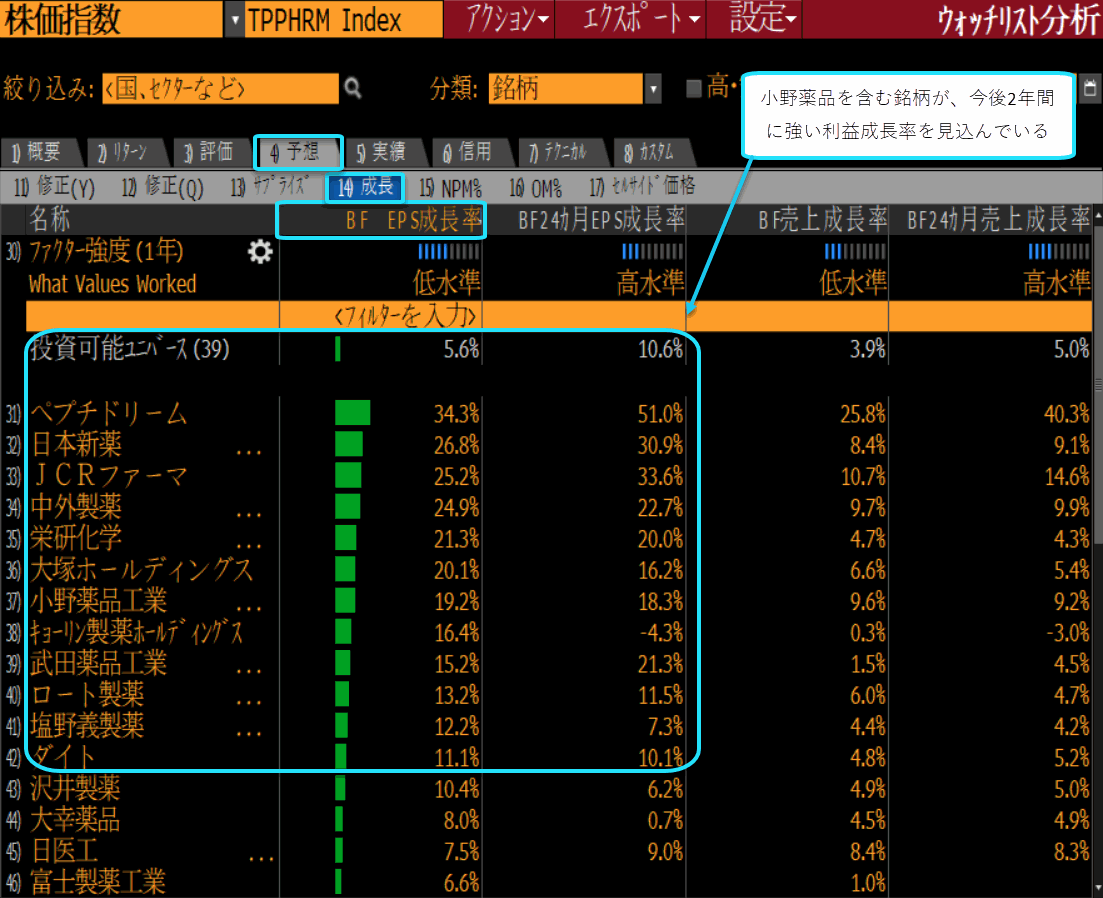Select the ペプチドリーム row
Screen dimensions: 1103x898
click(549, 413)
